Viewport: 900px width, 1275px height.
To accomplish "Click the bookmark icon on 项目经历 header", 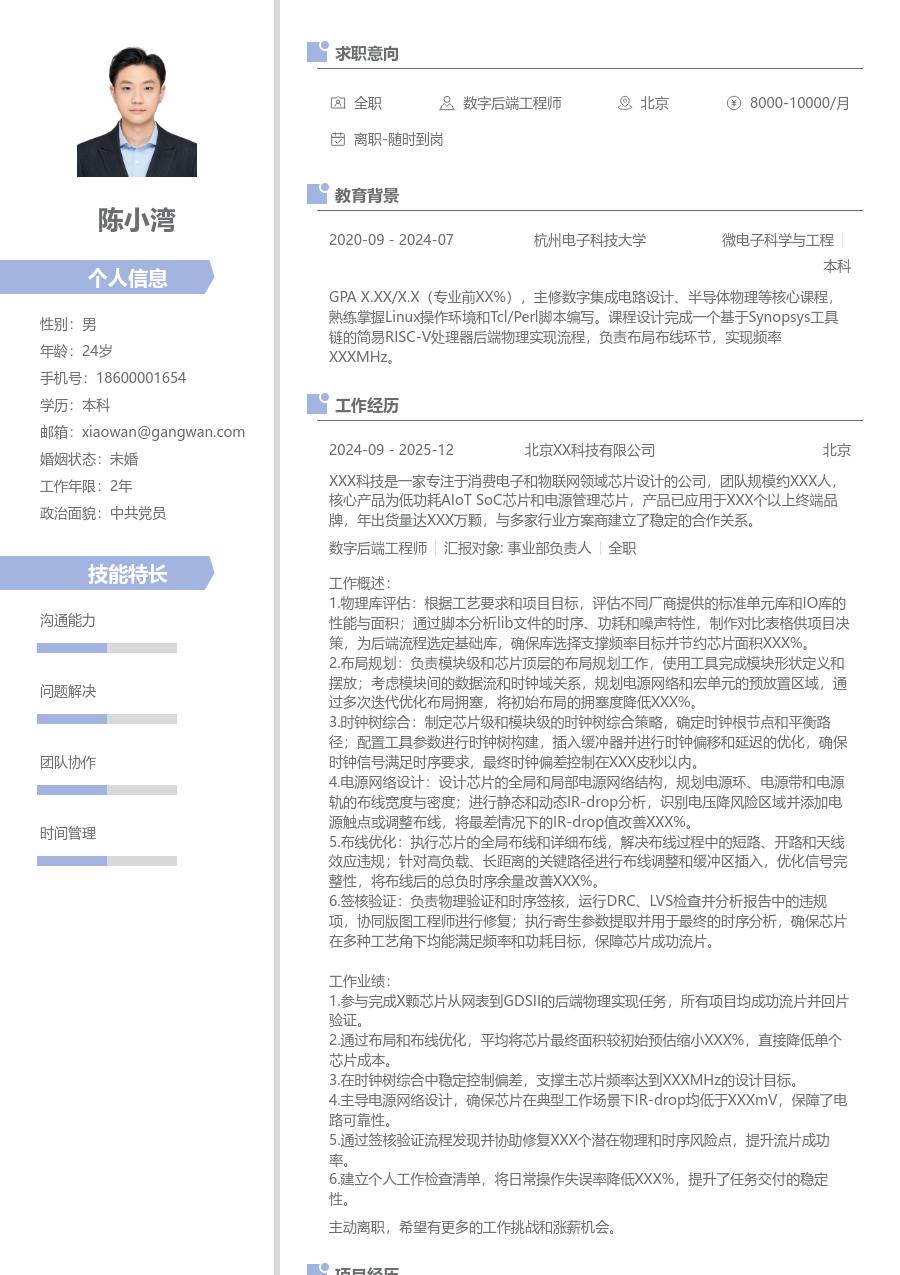I will coord(316,1270).
